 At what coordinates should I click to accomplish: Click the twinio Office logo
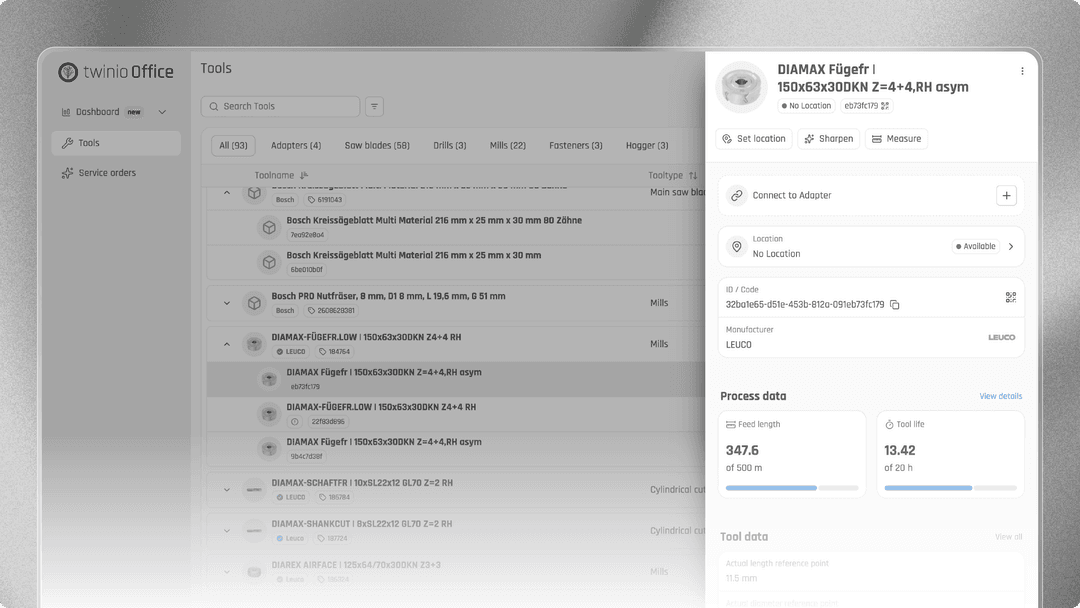[116, 72]
